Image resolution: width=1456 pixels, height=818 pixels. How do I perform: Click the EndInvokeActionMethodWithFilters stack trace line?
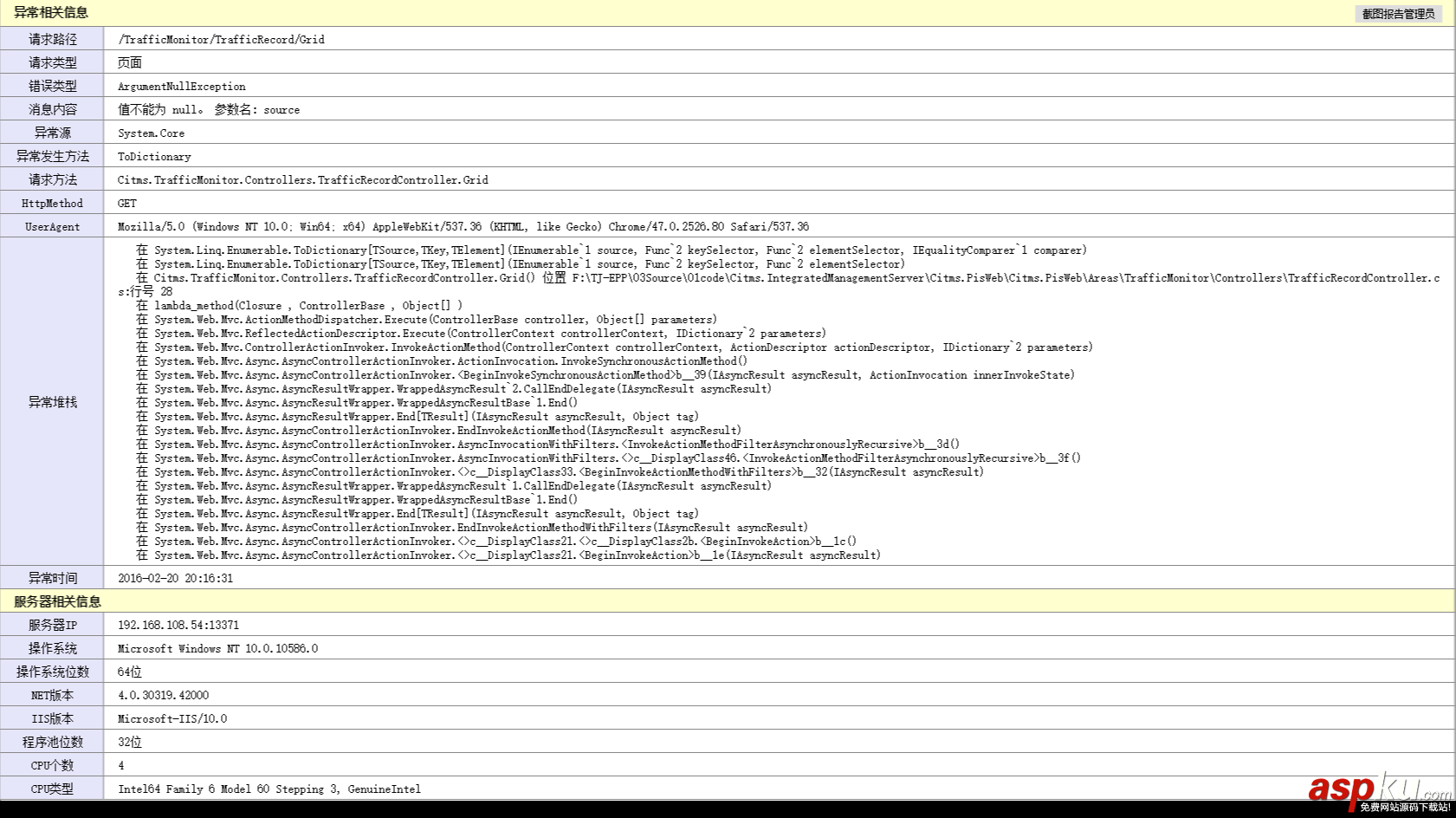click(472, 527)
